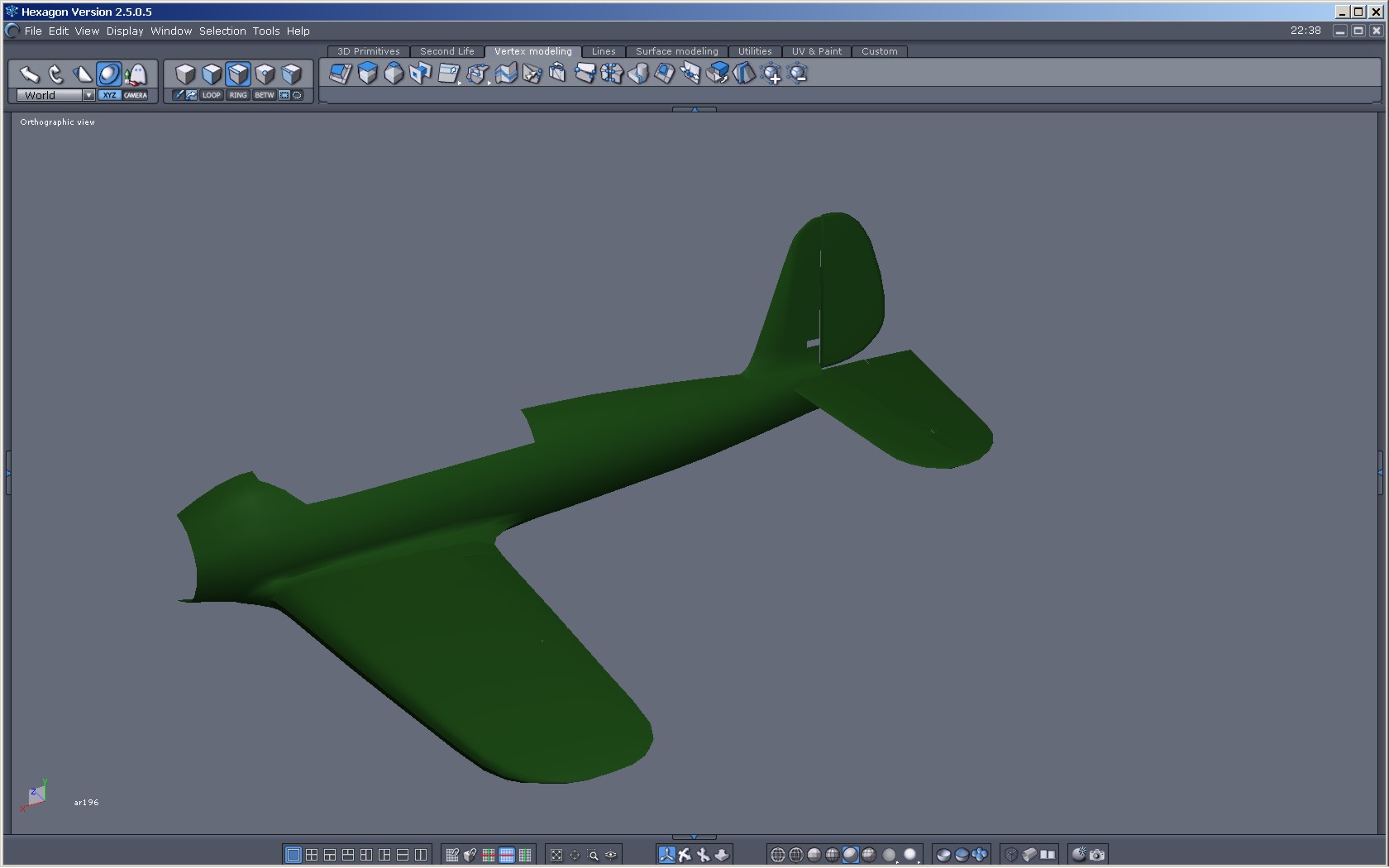Viewport: 1389px width, 868px height.
Task: Click the first Vertex modeling tool icon
Action: [341, 74]
